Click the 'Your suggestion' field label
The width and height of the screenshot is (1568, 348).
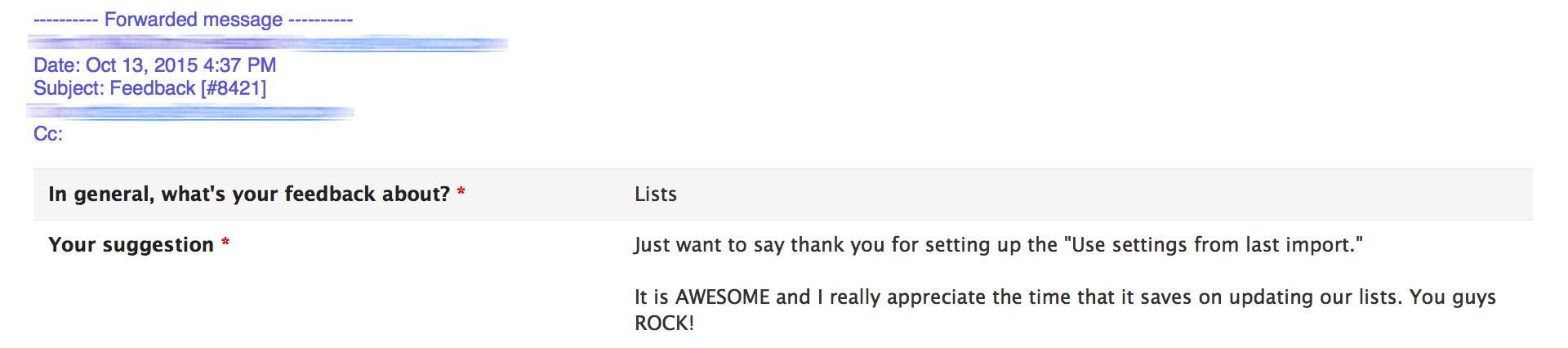(x=131, y=245)
